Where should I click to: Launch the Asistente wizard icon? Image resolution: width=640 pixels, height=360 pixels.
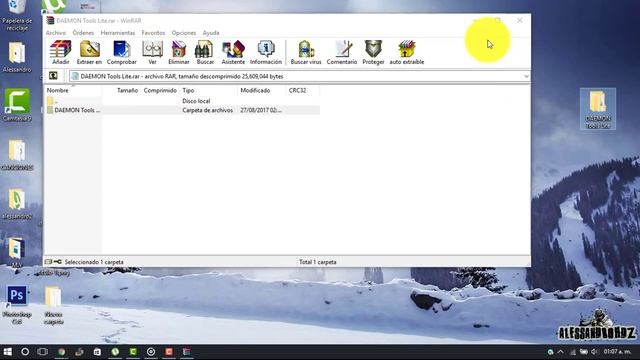[233, 52]
